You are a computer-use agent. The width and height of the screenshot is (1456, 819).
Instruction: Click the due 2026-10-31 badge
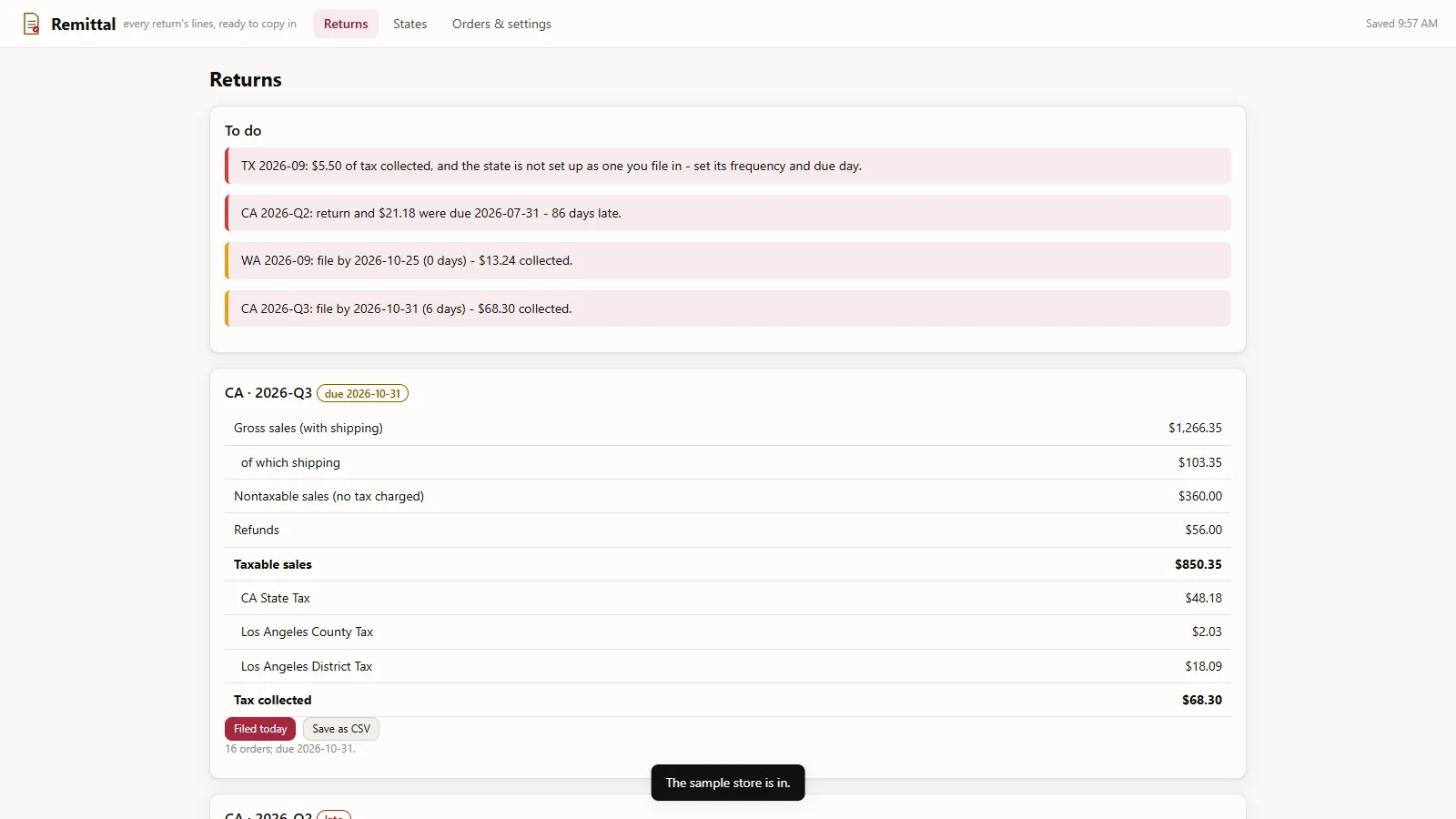(x=362, y=394)
